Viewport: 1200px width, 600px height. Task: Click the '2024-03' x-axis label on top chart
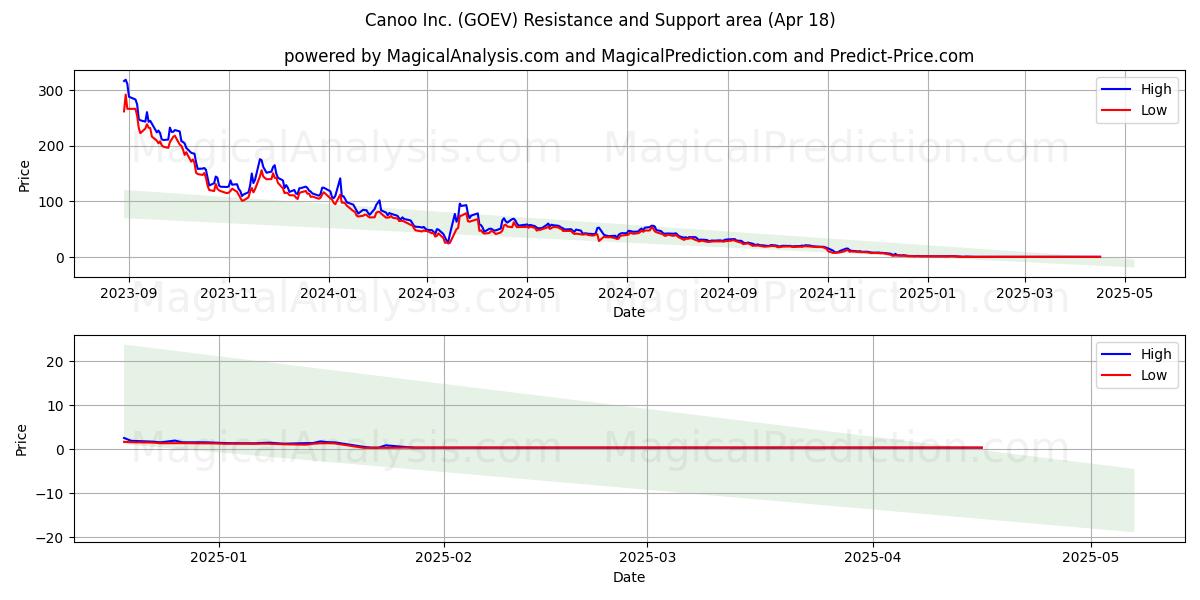[427, 294]
